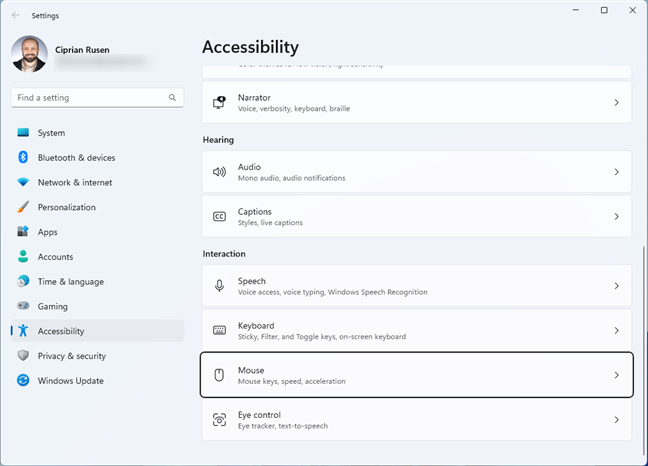Click 'Voice, verbosity, keyboard, braille' text
This screenshot has width=648, height=466.
click(x=294, y=109)
